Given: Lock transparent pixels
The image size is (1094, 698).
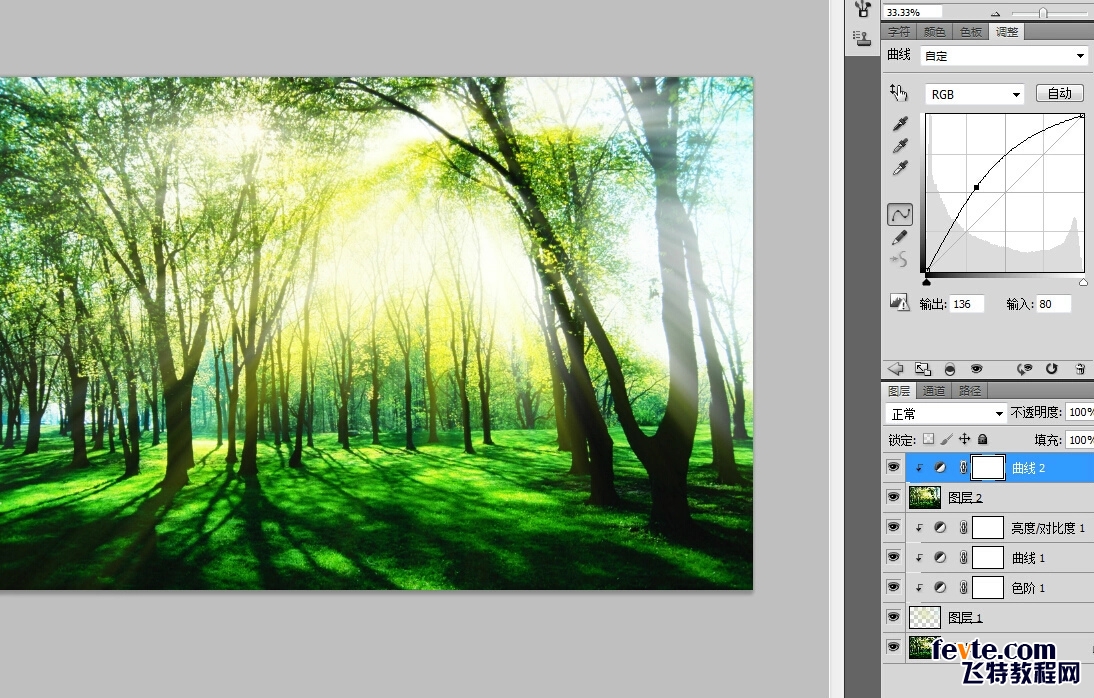Looking at the screenshot, I should click(x=928, y=439).
